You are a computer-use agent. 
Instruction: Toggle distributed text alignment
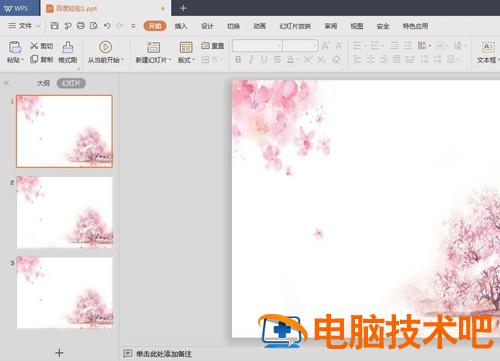(x=410, y=59)
